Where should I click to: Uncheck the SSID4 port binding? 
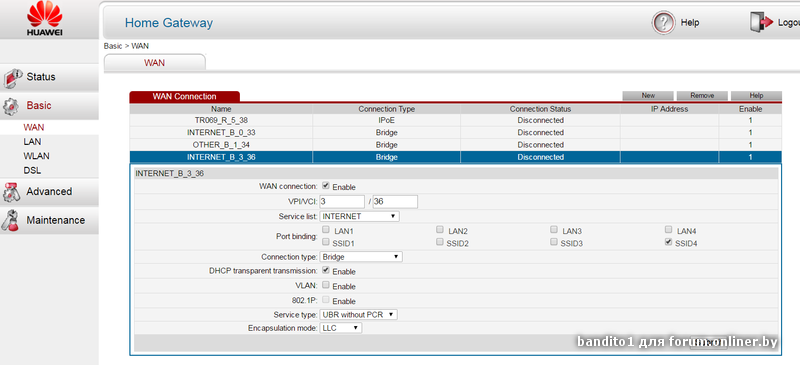(668, 242)
